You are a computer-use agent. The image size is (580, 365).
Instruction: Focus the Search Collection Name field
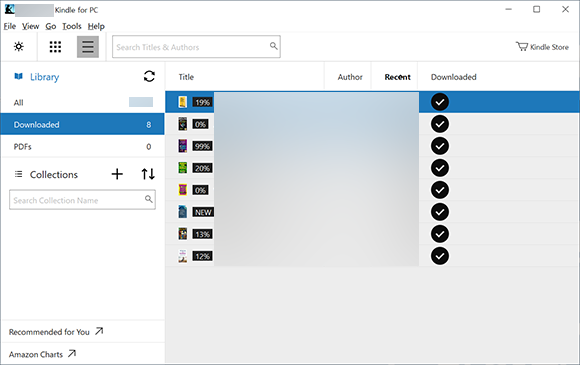[82, 200]
